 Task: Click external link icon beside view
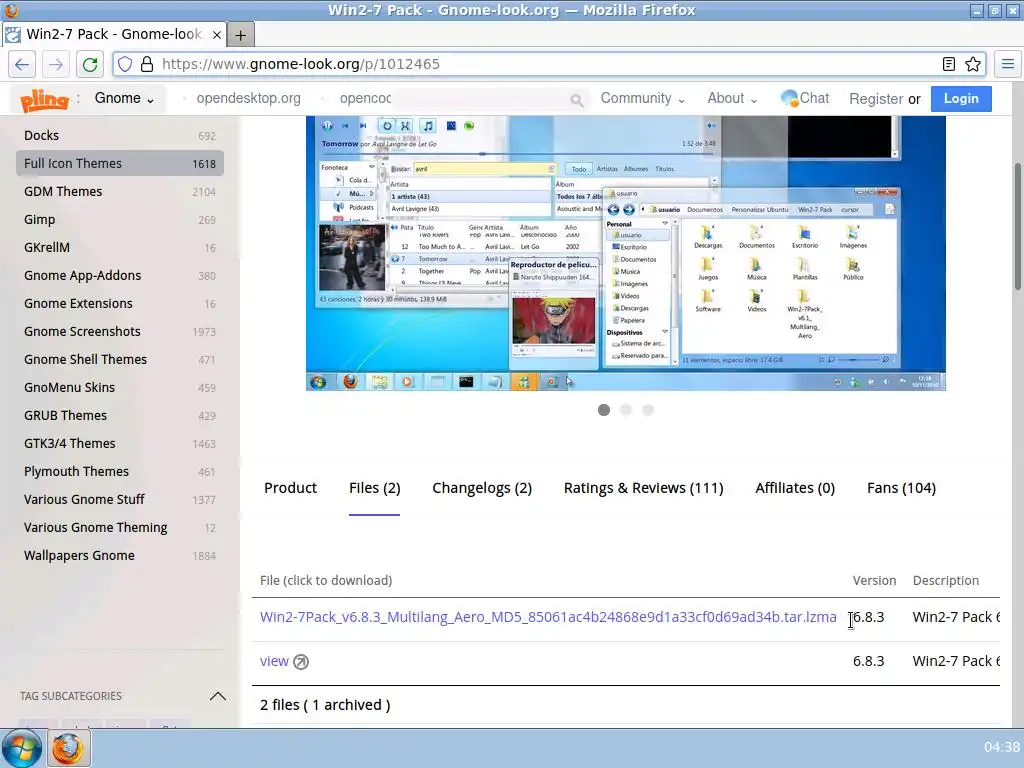(x=300, y=662)
